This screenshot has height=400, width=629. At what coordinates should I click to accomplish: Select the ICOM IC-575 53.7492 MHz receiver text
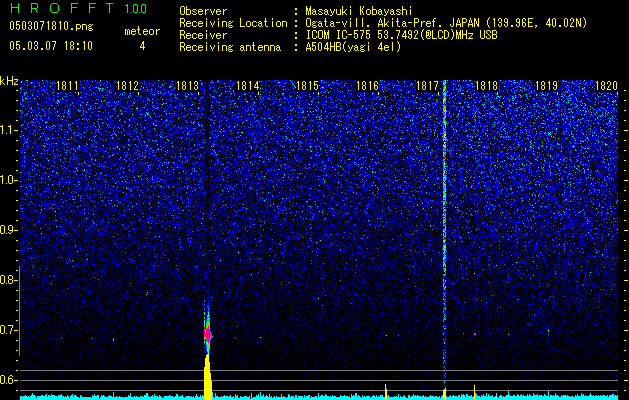[401, 35]
